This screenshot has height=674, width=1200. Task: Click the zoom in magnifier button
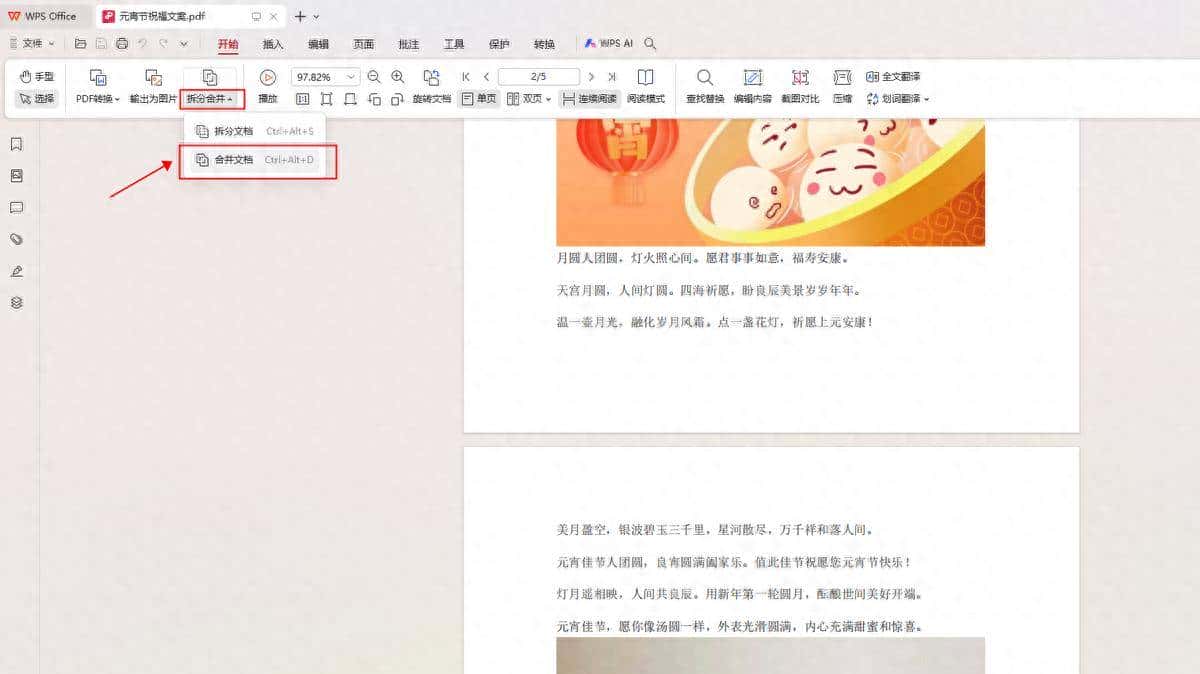click(x=397, y=75)
